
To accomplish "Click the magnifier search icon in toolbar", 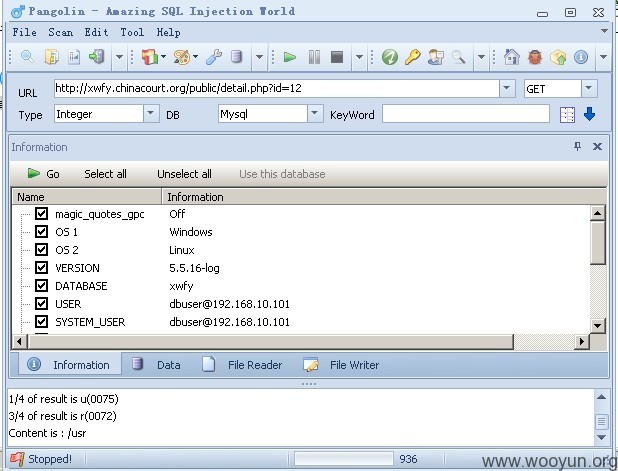I will [27, 57].
